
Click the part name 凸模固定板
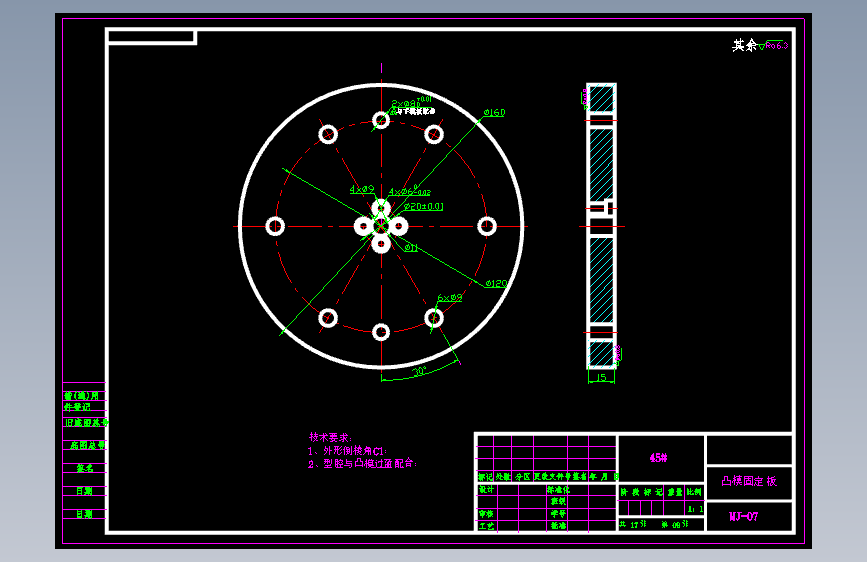pos(749,481)
